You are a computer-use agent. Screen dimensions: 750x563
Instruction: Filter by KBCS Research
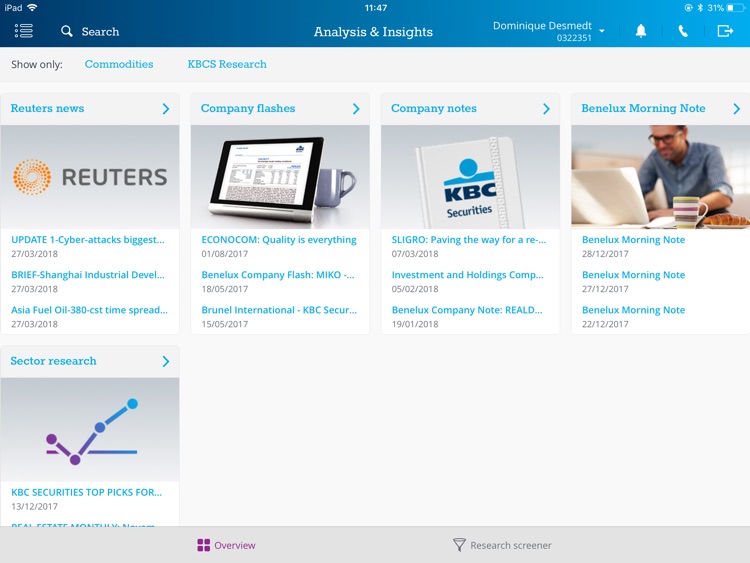click(227, 64)
